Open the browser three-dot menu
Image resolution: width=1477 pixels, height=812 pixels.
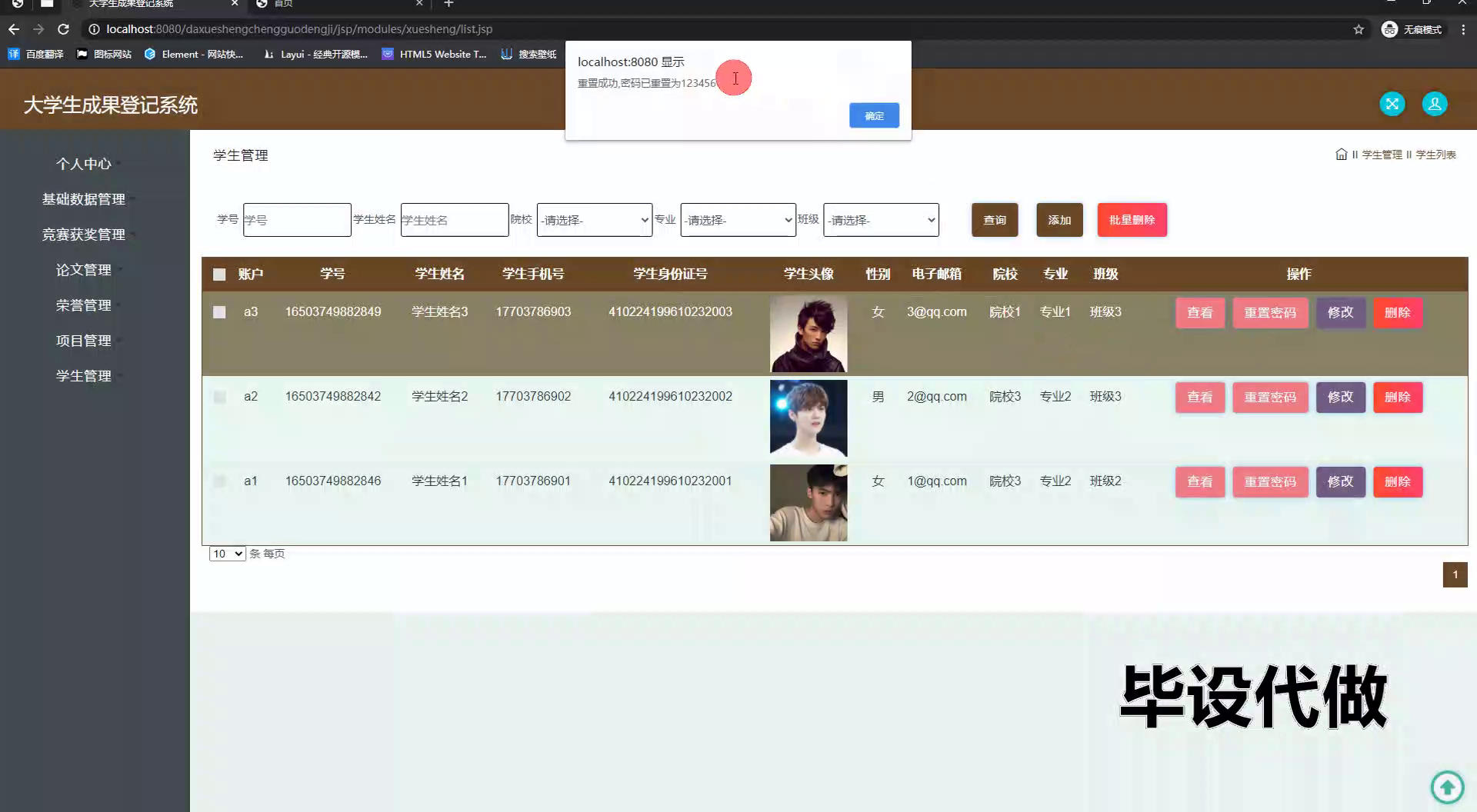(1463, 29)
